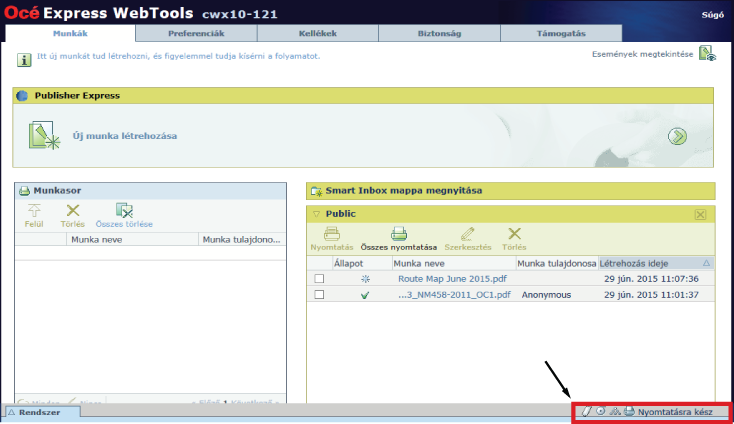Click the Océ Express WebTools logo
Screen dimensions: 734x424
click(99, 13)
